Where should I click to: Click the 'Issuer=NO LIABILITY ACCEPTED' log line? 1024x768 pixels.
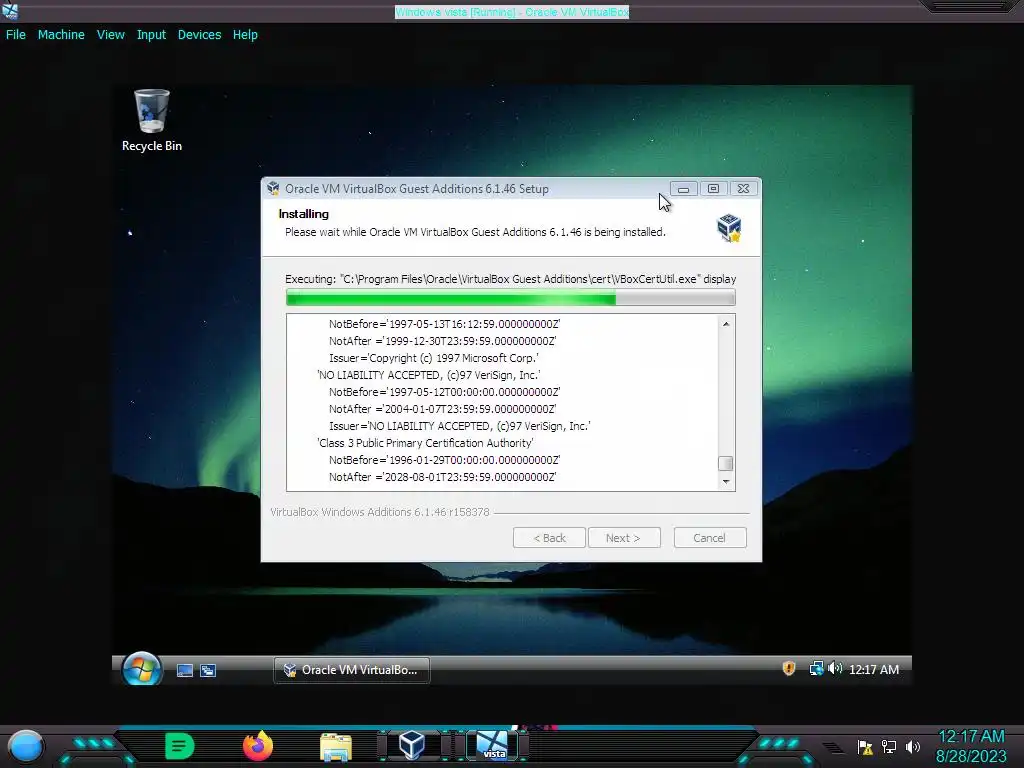(x=460, y=426)
